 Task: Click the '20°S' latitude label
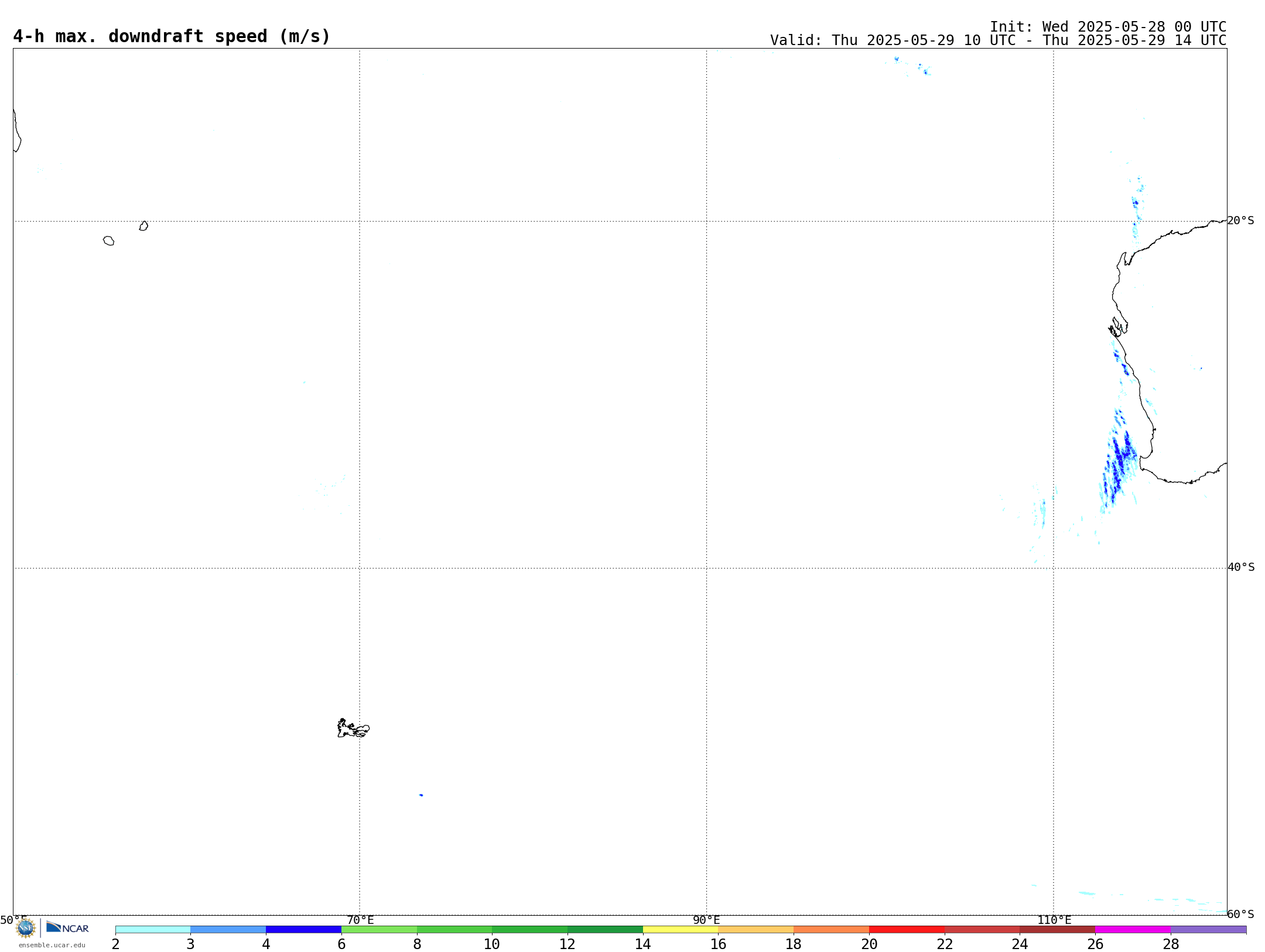1240,221
